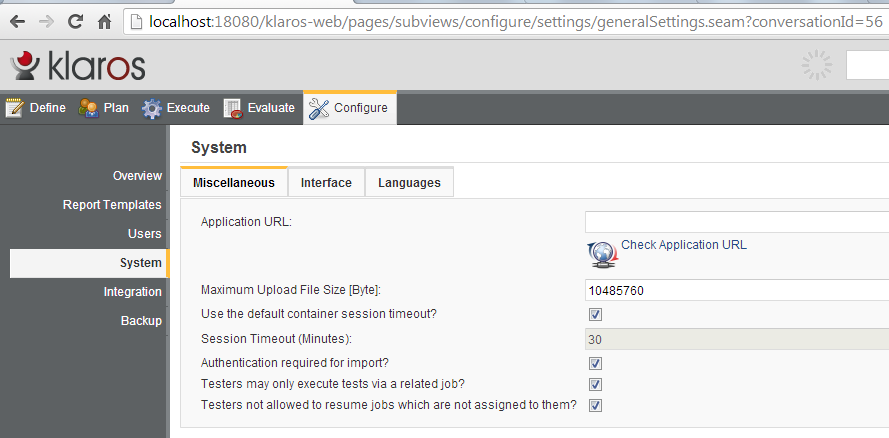Reload the page with refresh icon
The height and width of the screenshot is (438, 889).
coord(76,20)
